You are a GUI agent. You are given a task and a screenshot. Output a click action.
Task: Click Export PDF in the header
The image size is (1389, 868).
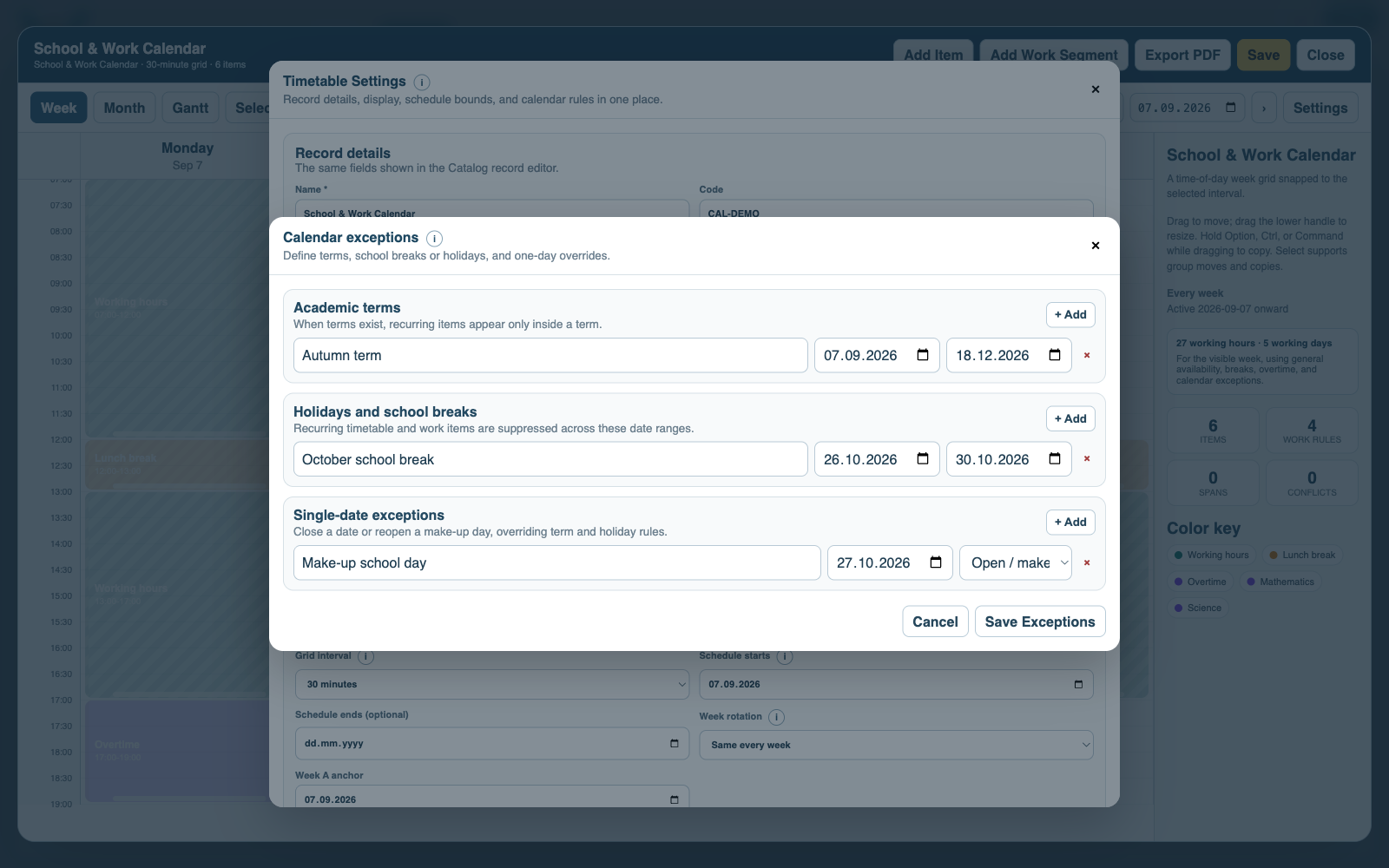point(1182,55)
